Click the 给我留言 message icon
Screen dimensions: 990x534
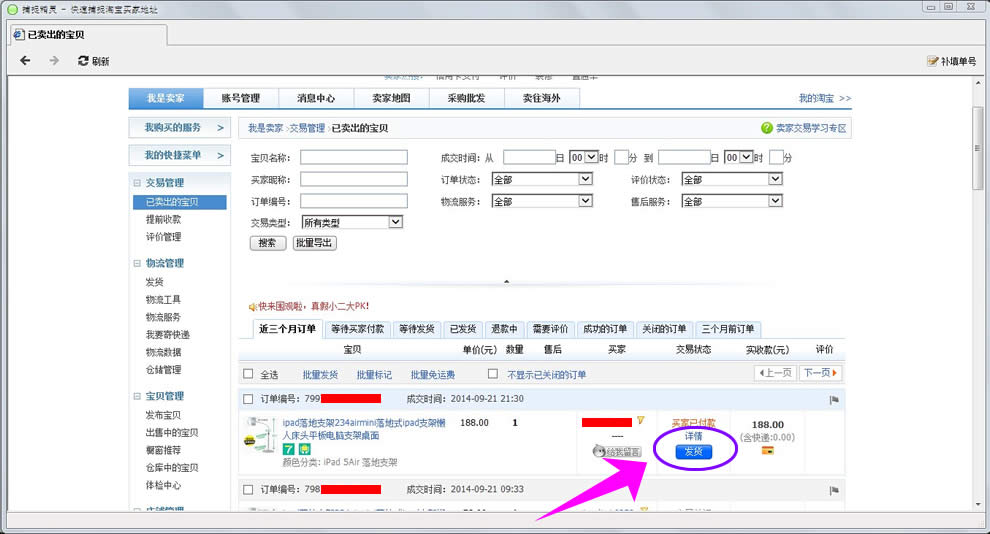(617, 451)
